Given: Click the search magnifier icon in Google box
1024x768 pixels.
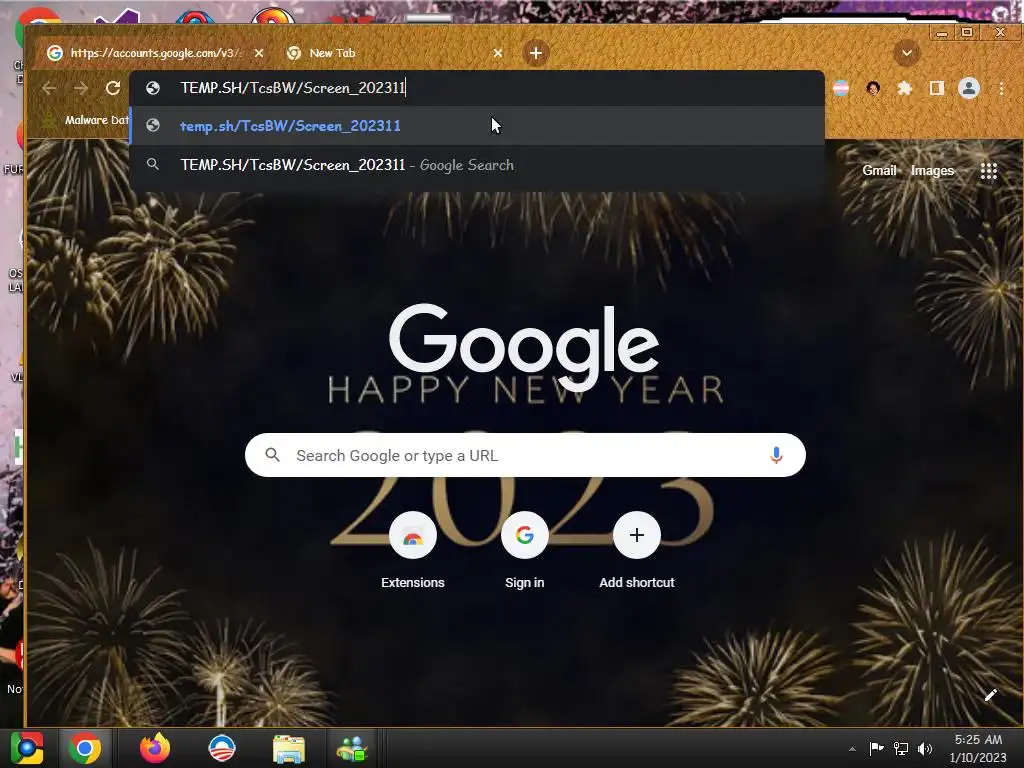Looking at the screenshot, I should [x=272, y=455].
